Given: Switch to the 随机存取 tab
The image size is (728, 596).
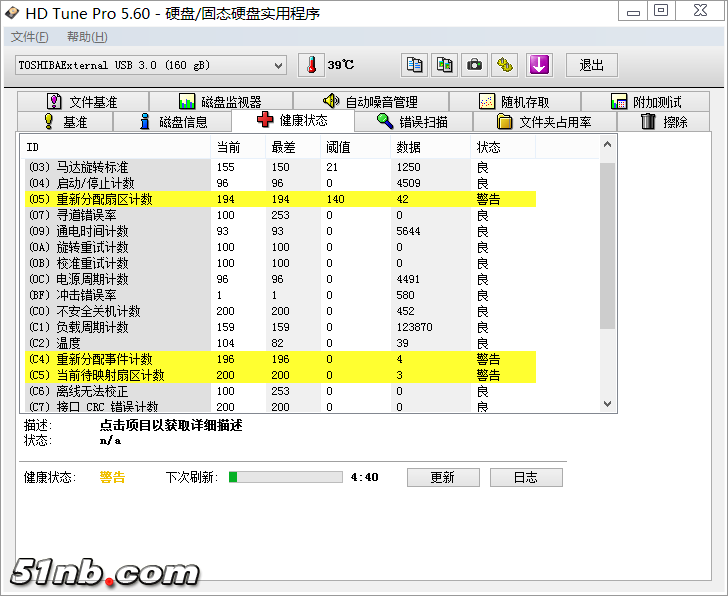Looking at the screenshot, I should point(515,102).
